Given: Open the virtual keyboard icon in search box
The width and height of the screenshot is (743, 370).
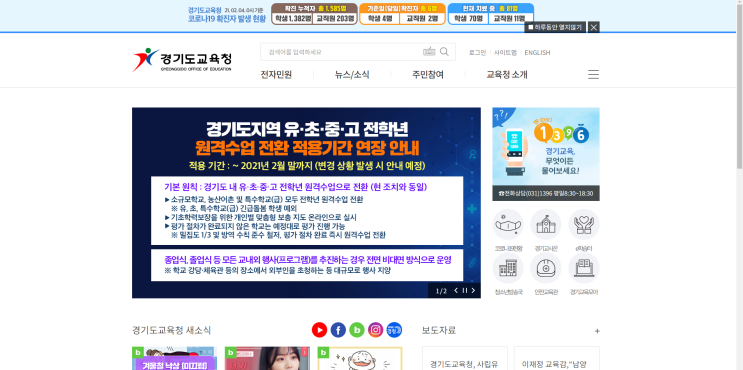Looking at the screenshot, I should pyautogui.click(x=429, y=52).
